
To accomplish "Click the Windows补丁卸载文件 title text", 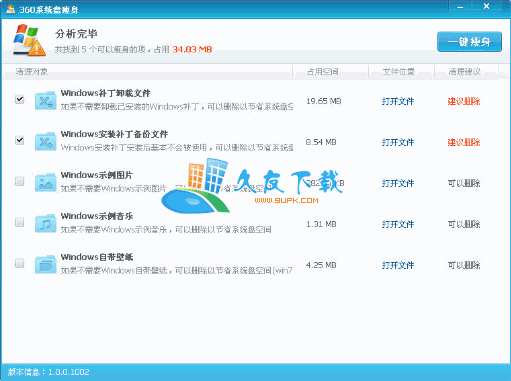I will click(106, 93).
